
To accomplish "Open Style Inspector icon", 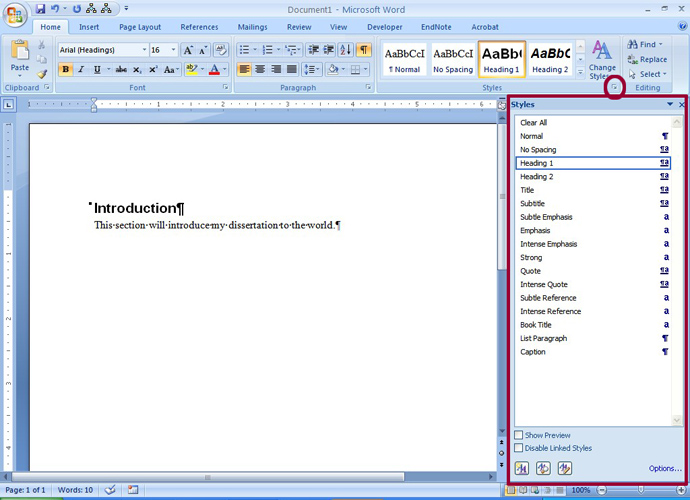I will 543,468.
